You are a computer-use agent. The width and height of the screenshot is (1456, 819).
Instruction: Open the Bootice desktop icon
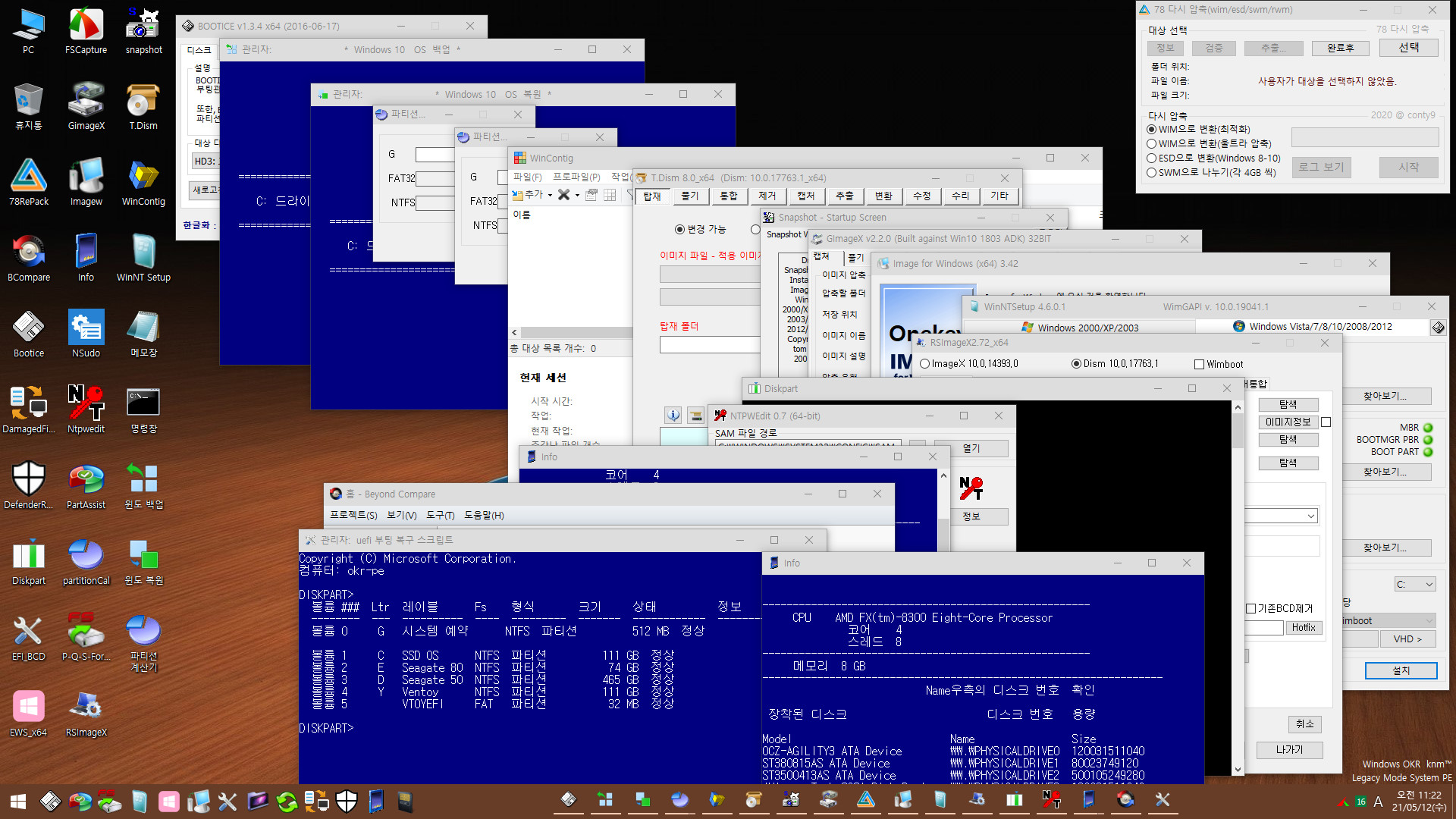pyautogui.click(x=29, y=335)
